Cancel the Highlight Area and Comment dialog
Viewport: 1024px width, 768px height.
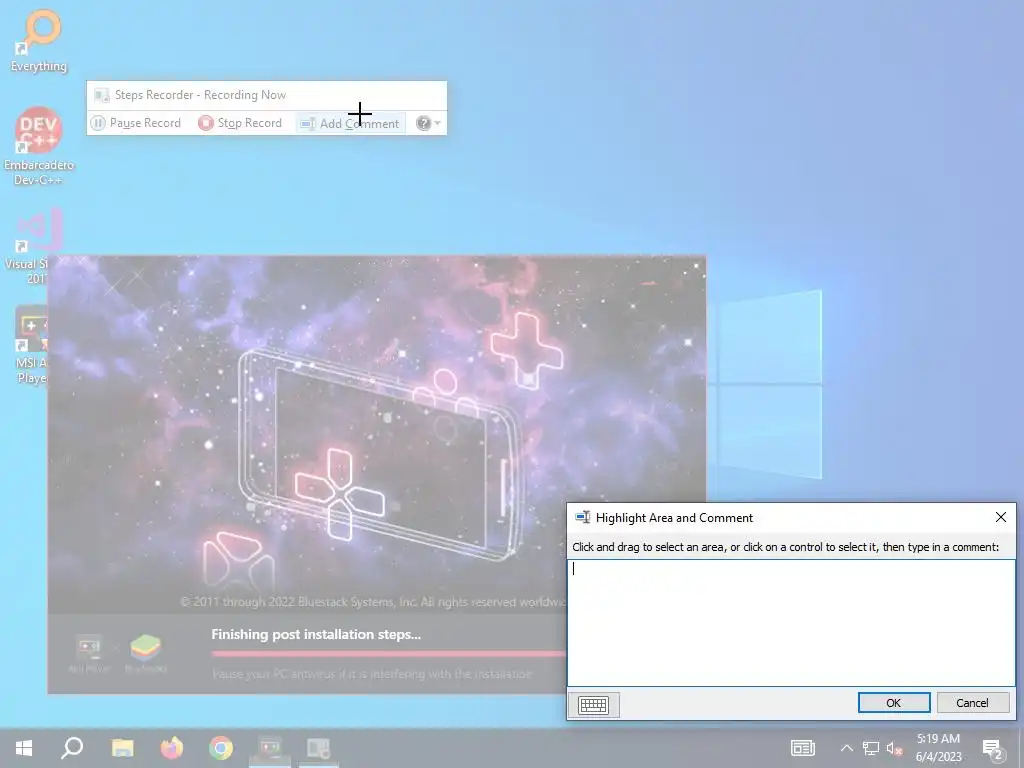click(x=972, y=703)
